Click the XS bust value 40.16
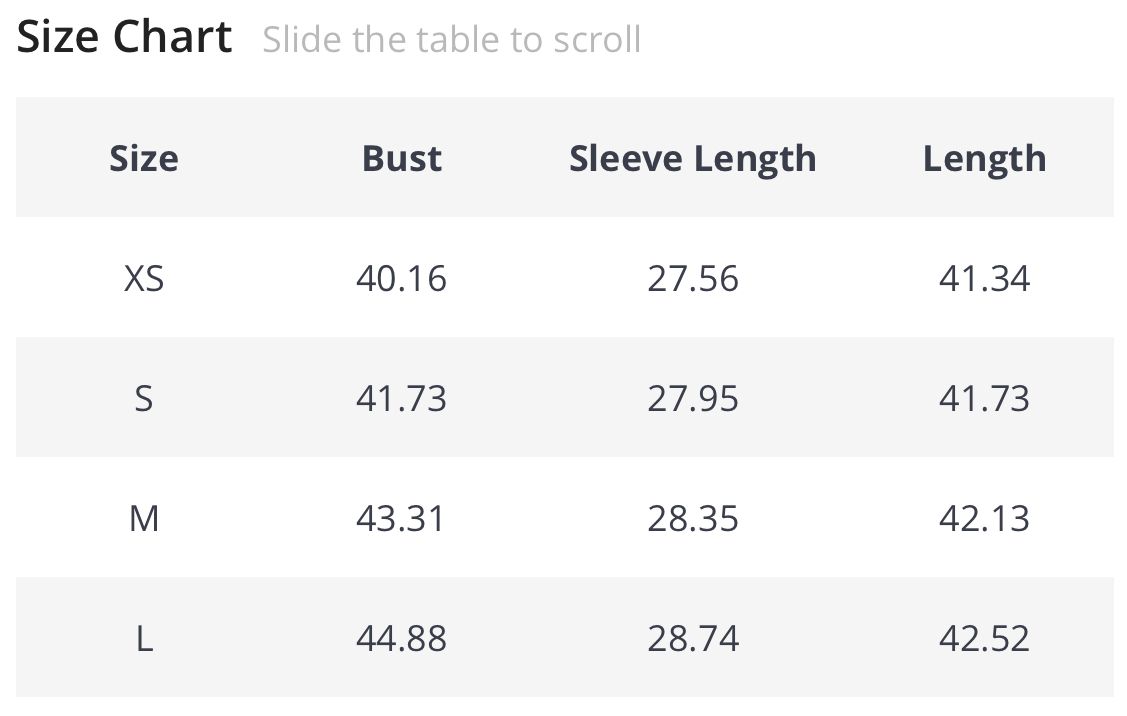 401,278
